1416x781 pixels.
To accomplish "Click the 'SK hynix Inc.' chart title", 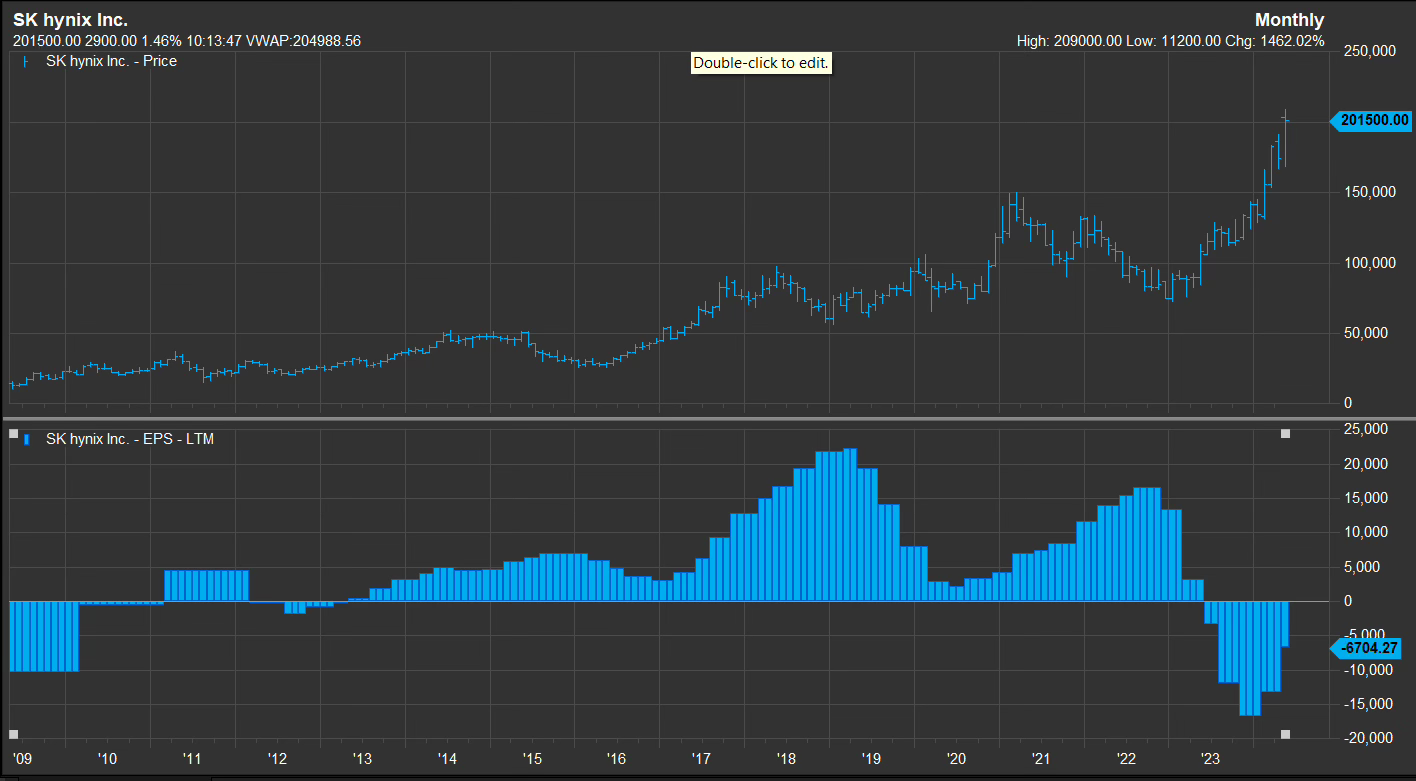I will pos(70,20).
